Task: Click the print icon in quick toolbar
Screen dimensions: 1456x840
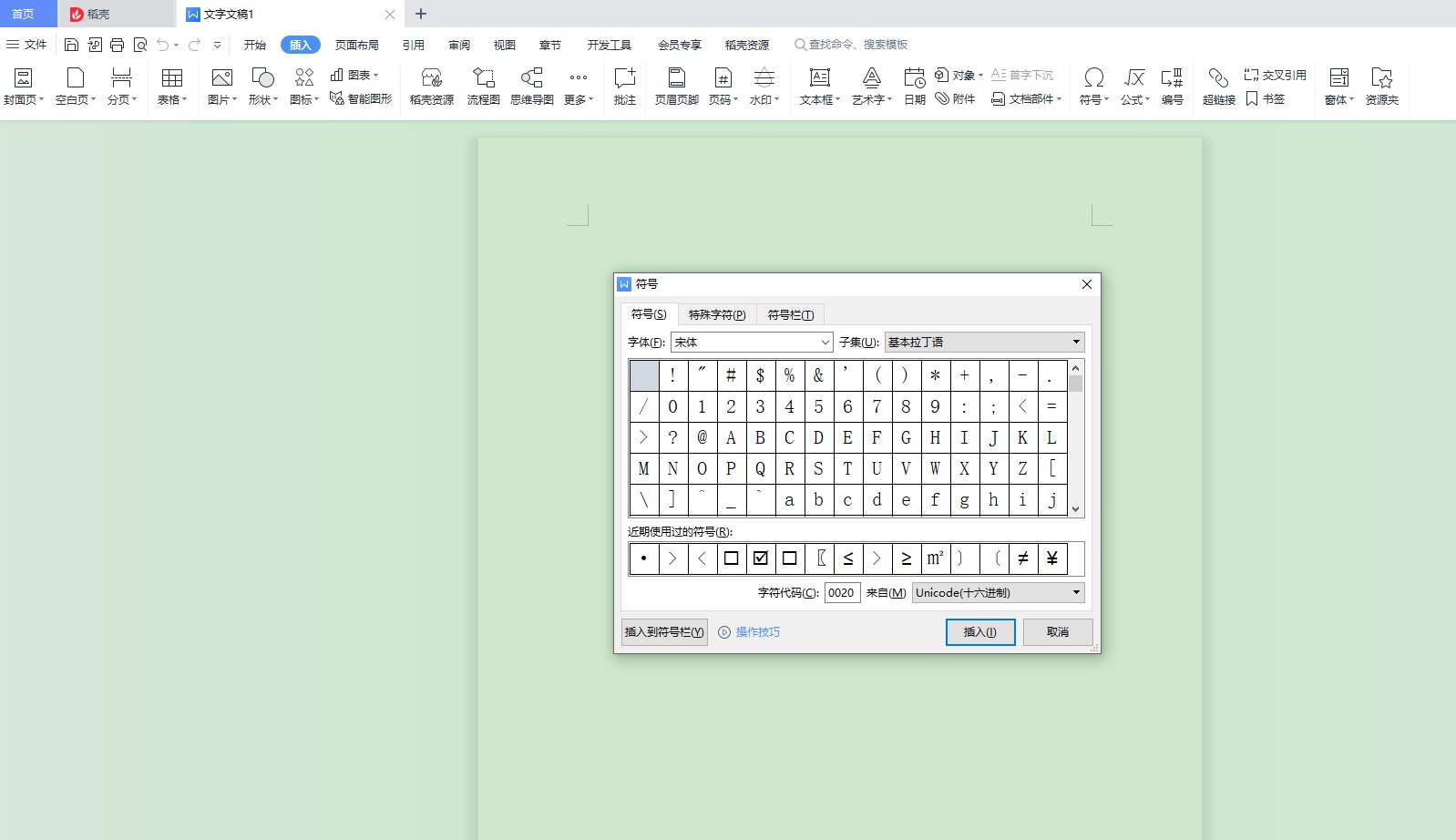Action: coord(117,45)
